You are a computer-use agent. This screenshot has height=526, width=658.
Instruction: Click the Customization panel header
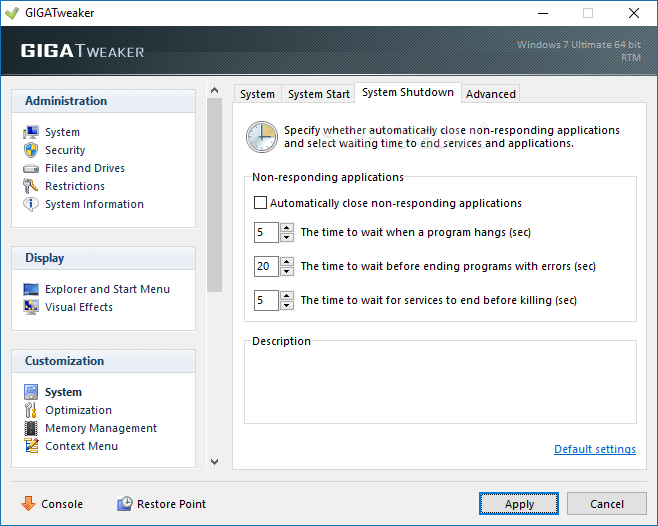[103, 361]
